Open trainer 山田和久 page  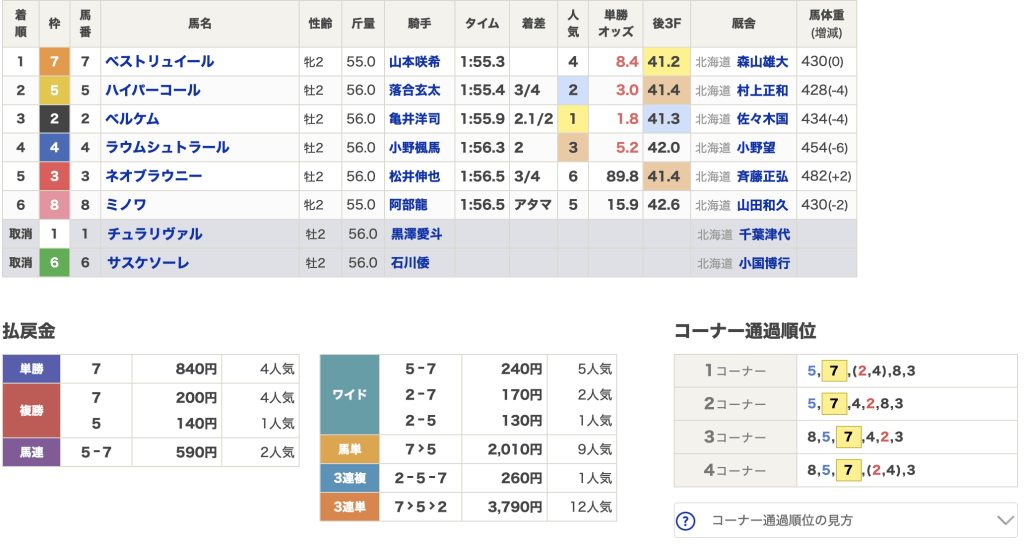point(762,205)
